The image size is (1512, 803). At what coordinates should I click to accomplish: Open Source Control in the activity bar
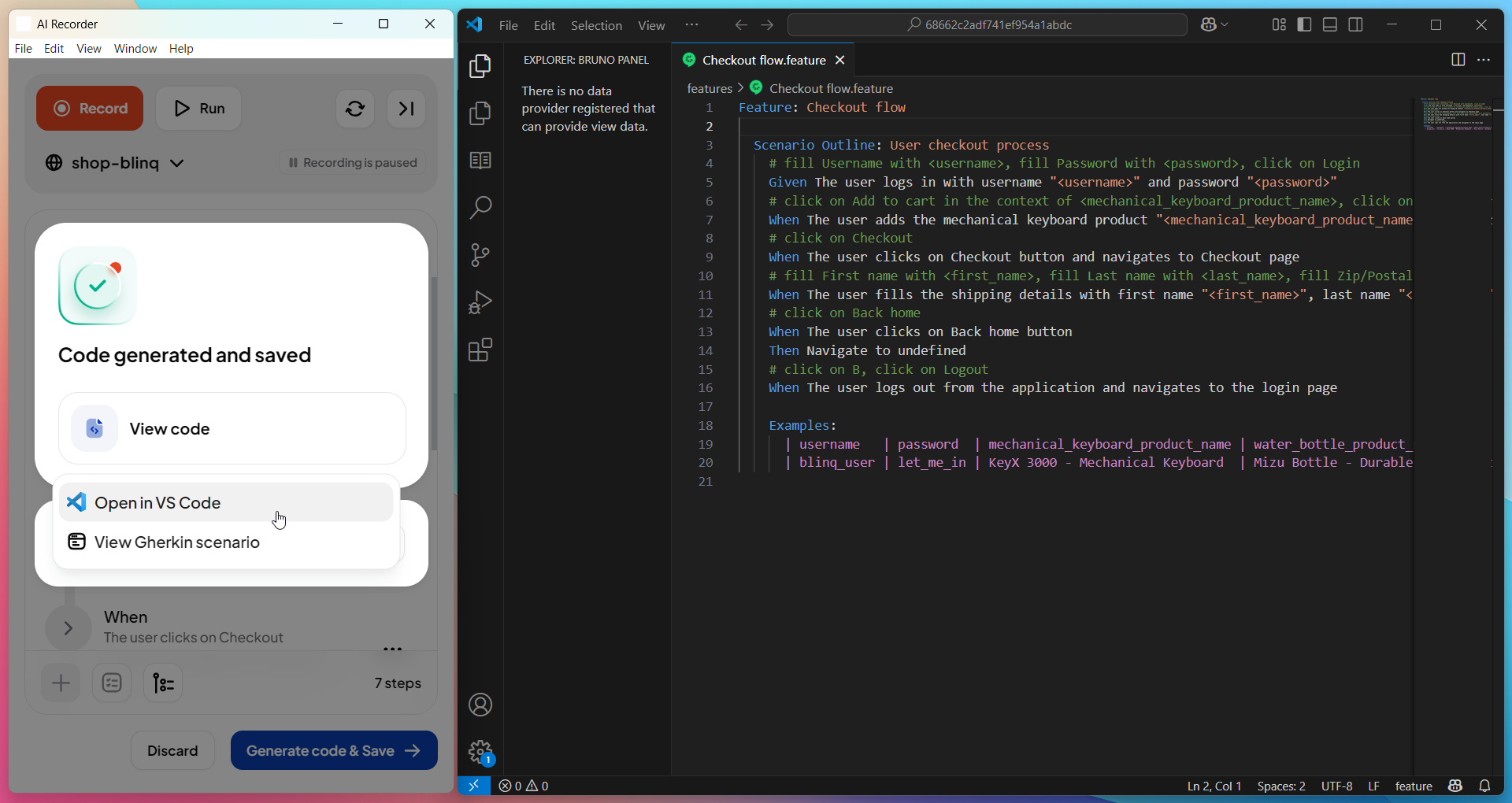pyautogui.click(x=480, y=255)
